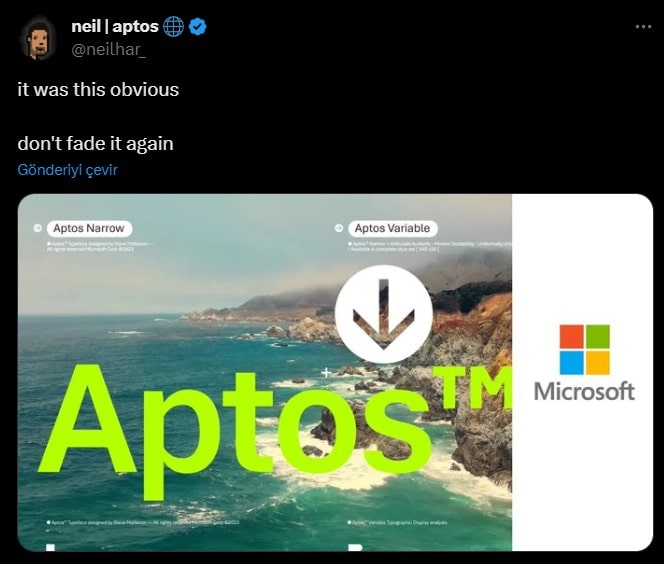Click the blue verified checkmark badge
Screen dimensions: 664x564
click(197, 27)
